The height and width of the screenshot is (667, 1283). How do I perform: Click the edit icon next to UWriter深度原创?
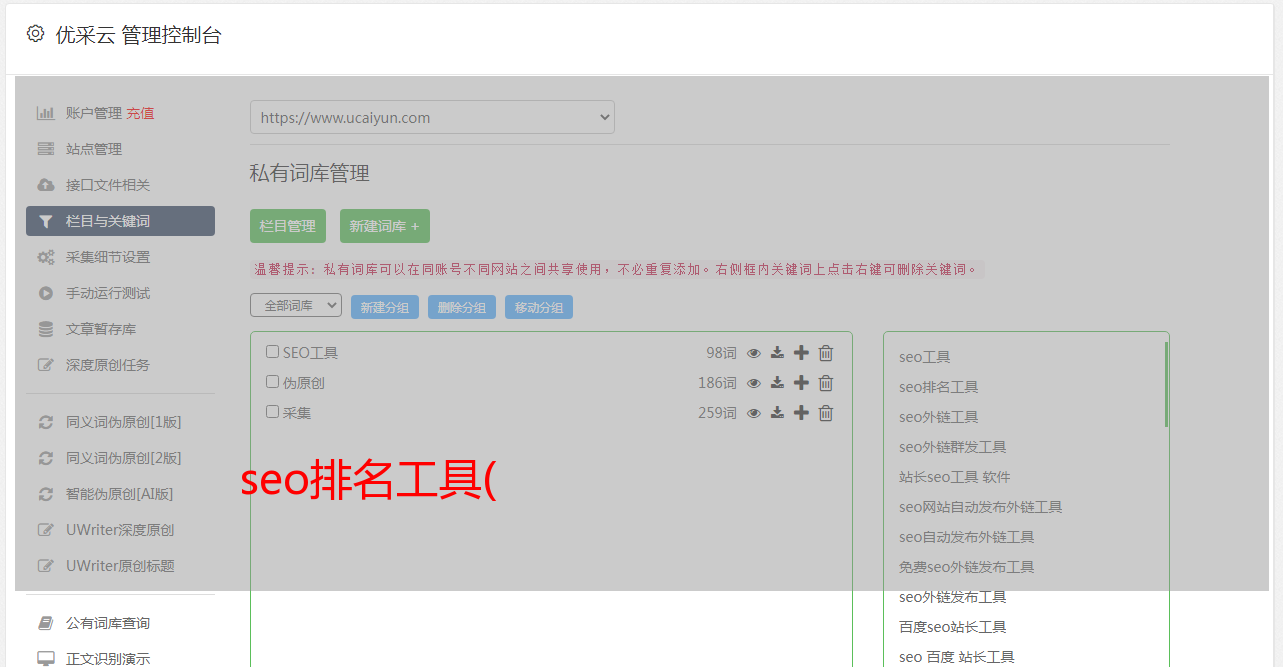[46, 530]
